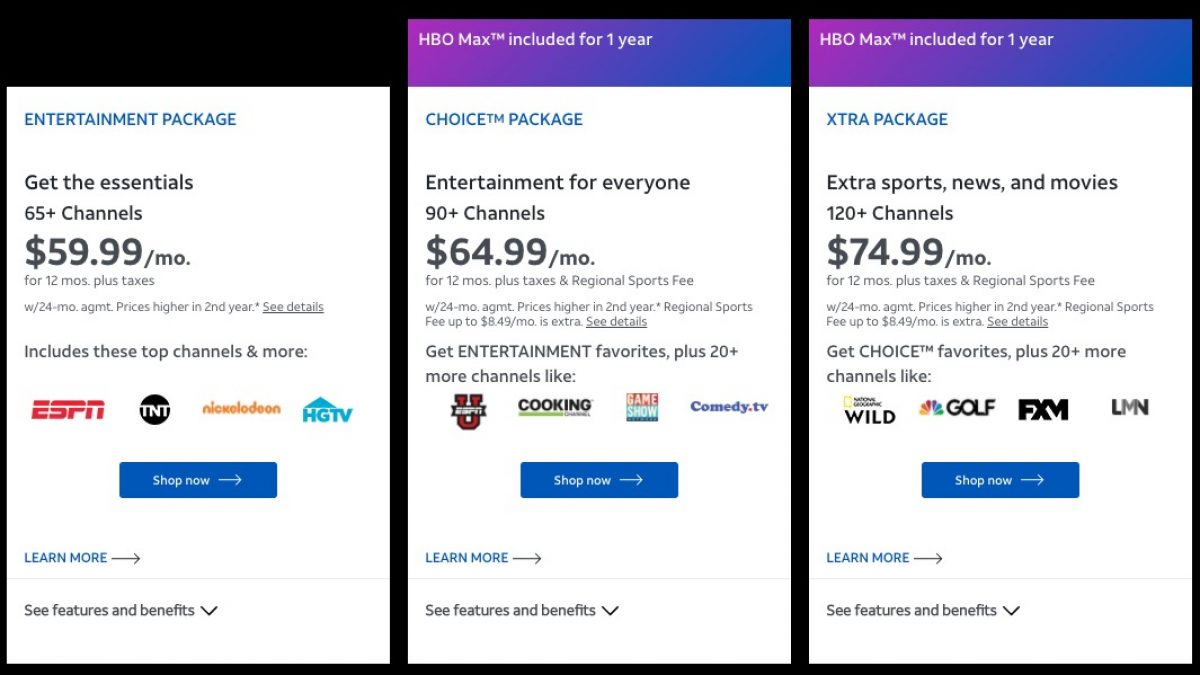Click the HGTV channel logo
Image resolution: width=1200 pixels, height=675 pixels.
(x=328, y=409)
